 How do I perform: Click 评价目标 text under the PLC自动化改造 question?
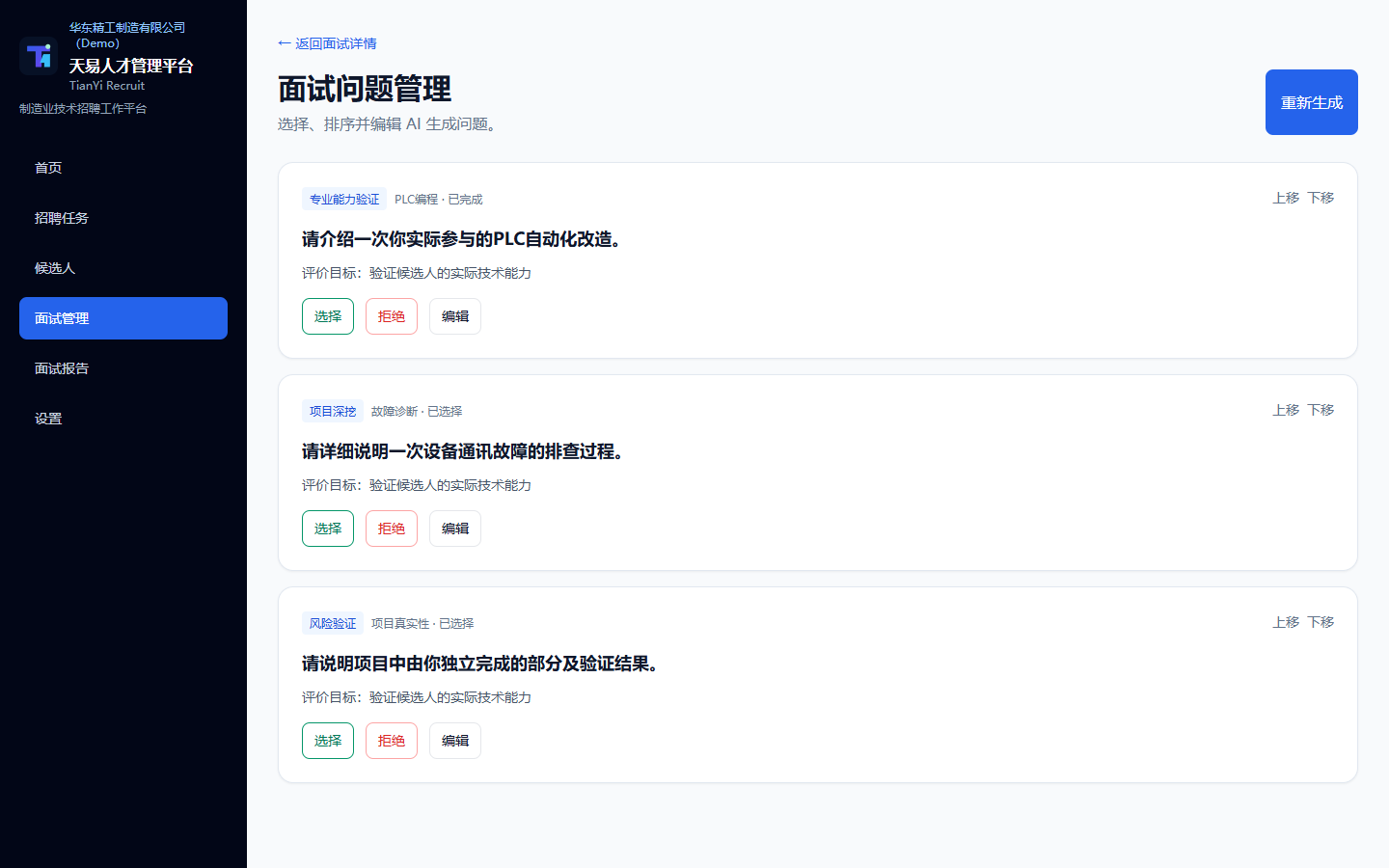417,273
